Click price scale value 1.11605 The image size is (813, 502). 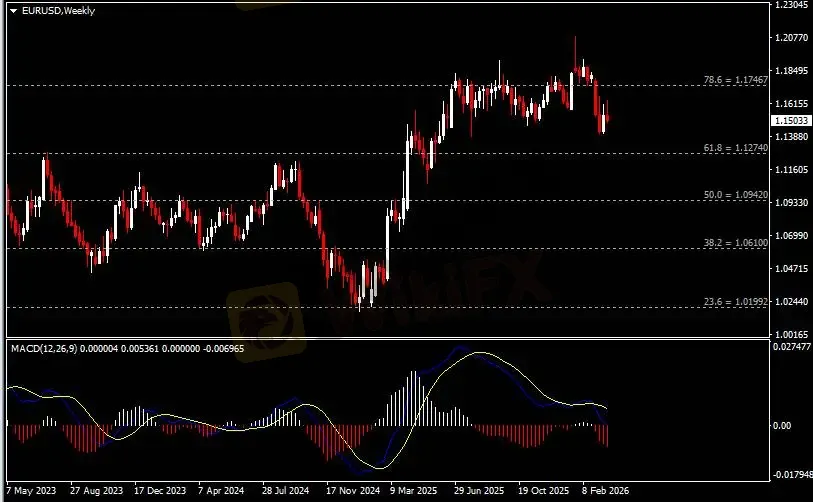point(791,170)
